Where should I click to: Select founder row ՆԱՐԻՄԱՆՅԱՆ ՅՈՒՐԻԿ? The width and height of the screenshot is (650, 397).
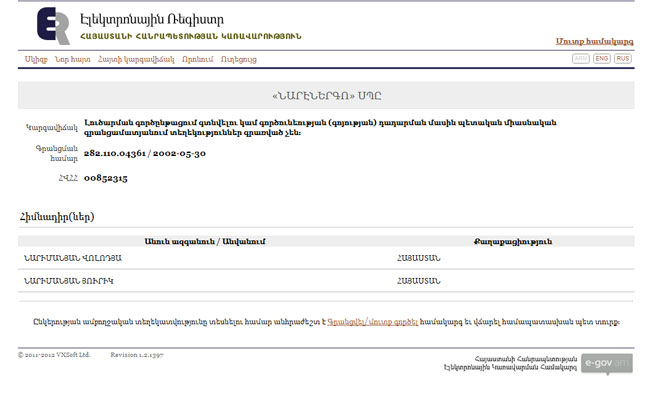point(326,281)
